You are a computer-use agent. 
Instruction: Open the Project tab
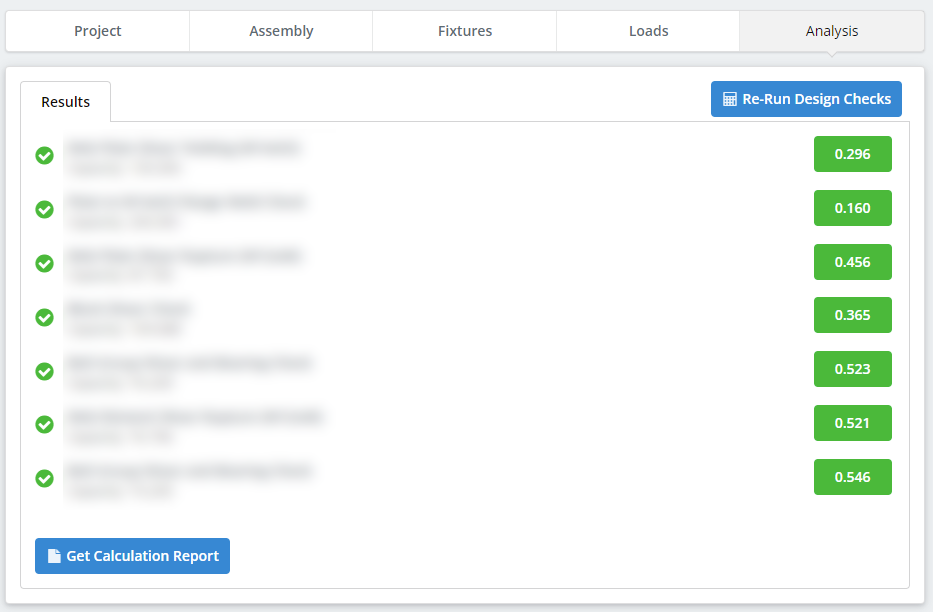tap(98, 31)
